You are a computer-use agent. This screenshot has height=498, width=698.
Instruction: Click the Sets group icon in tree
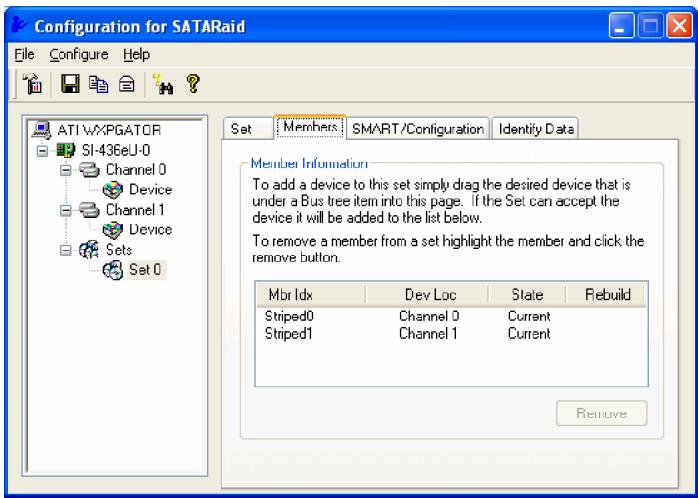[89, 250]
